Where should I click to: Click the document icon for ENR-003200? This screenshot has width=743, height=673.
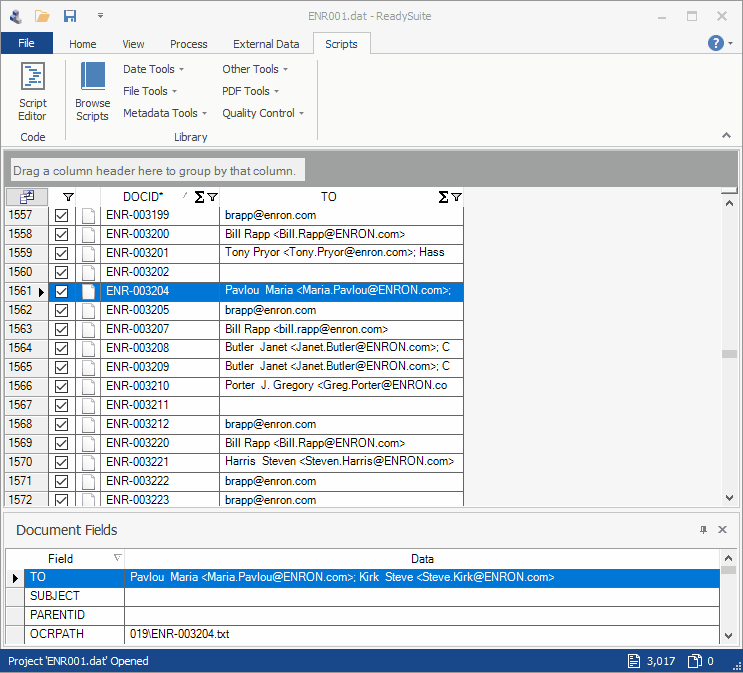(88, 235)
